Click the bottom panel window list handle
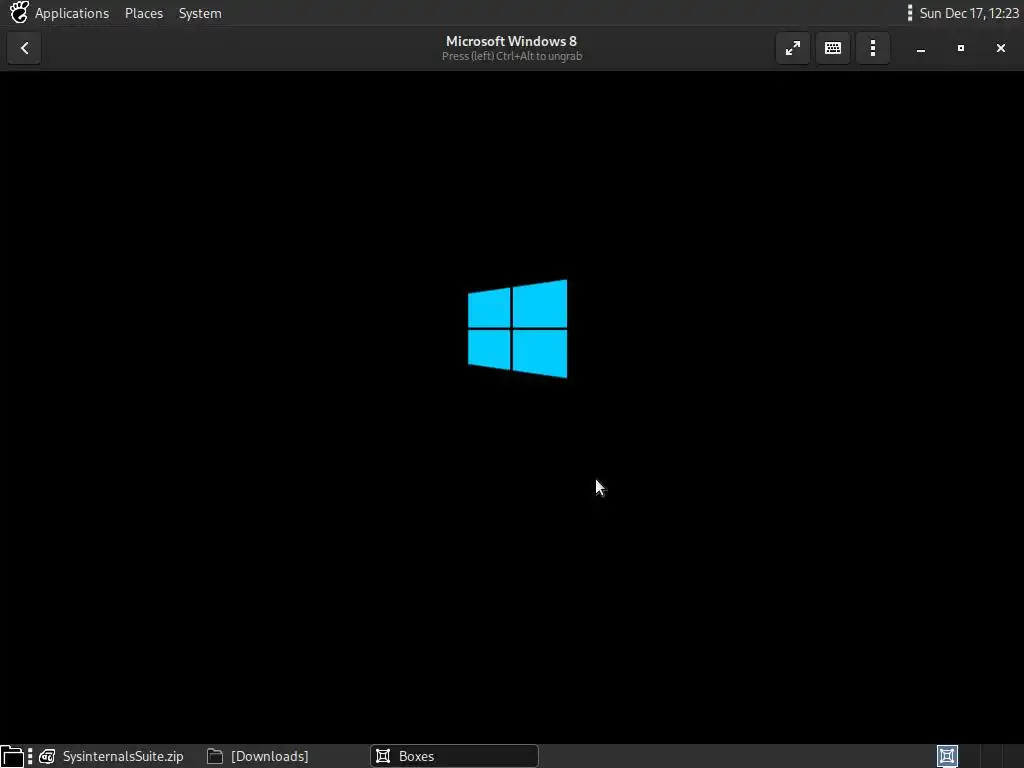1024x768 pixels. (30, 756)
